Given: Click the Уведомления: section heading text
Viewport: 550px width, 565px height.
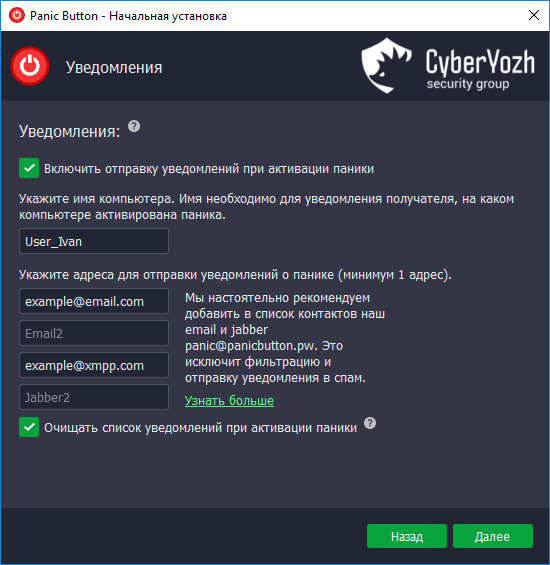Looking at the screenshot, I should [x=69, y=131].
